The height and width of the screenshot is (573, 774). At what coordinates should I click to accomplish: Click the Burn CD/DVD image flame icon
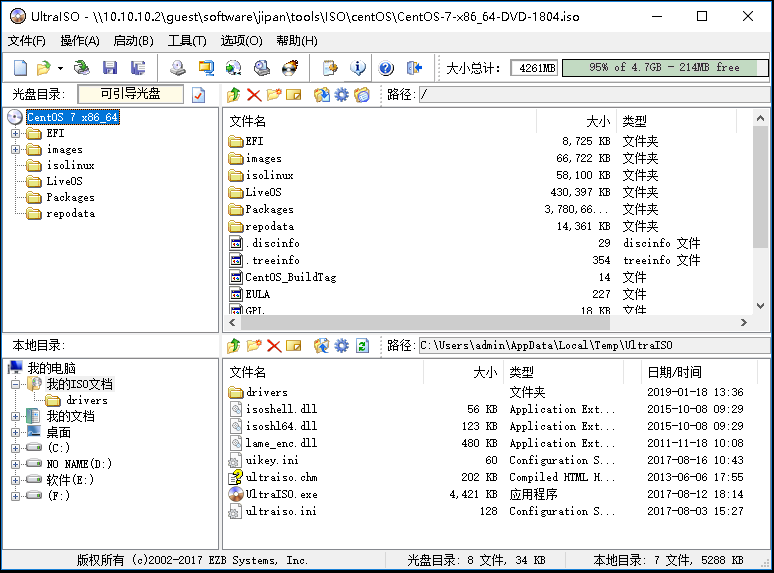pos(290,68)
